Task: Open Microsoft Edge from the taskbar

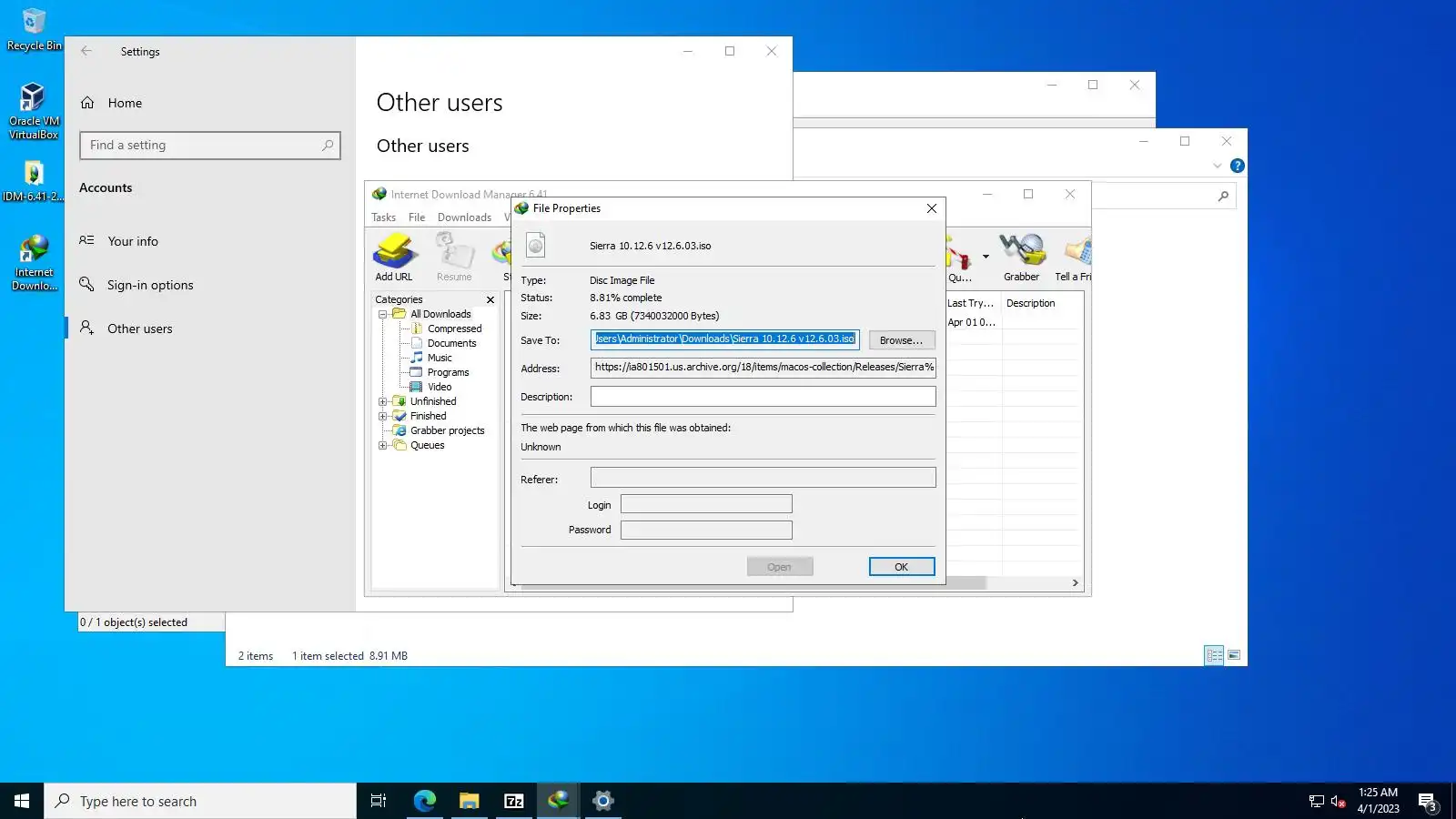Action: pos(425,801)
